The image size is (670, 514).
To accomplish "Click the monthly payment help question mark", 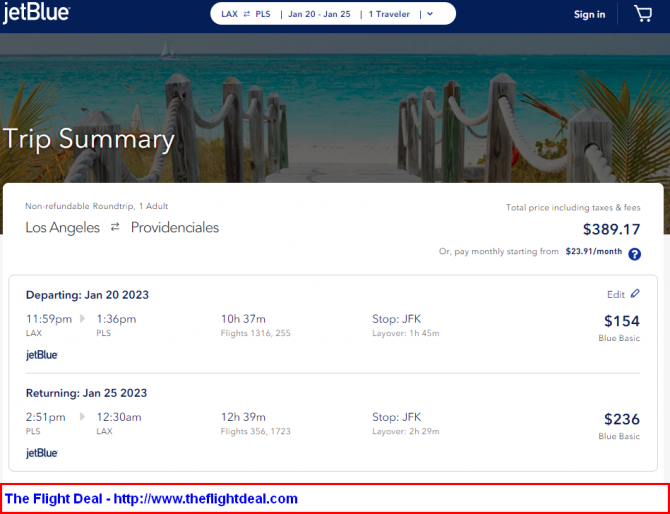I will [635, 254].
